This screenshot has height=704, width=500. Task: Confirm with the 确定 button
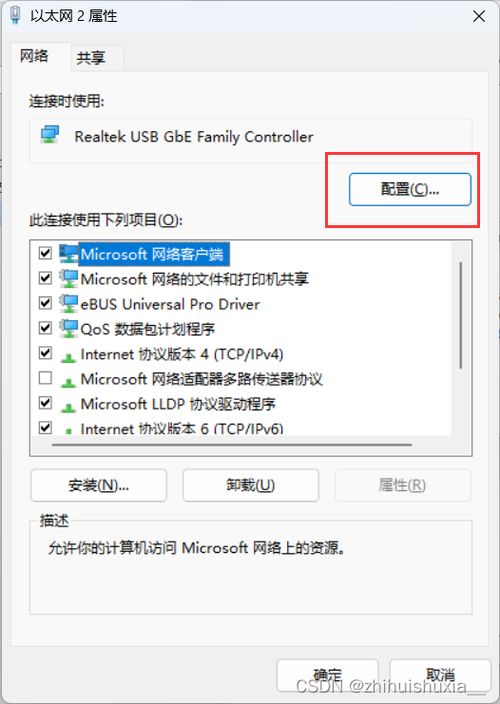click(x=327, y=675)
